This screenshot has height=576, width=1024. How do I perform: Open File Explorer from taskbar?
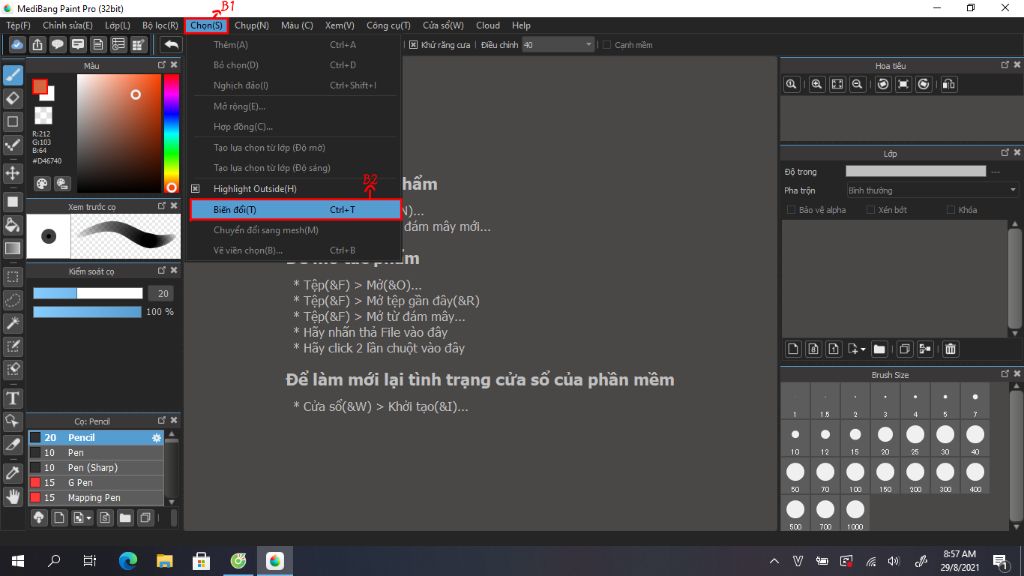pyautogui.click(x=165, y=561)
